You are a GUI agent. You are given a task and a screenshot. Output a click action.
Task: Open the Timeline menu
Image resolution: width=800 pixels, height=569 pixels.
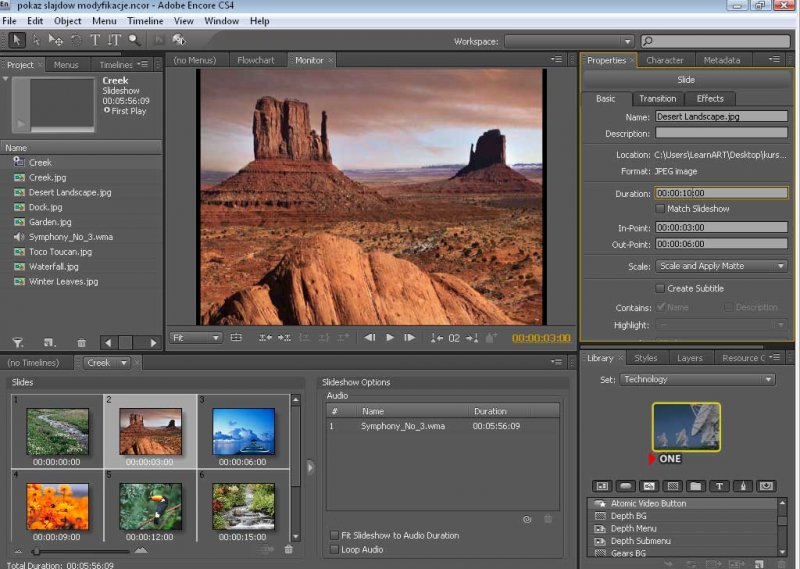click(145, 20)
